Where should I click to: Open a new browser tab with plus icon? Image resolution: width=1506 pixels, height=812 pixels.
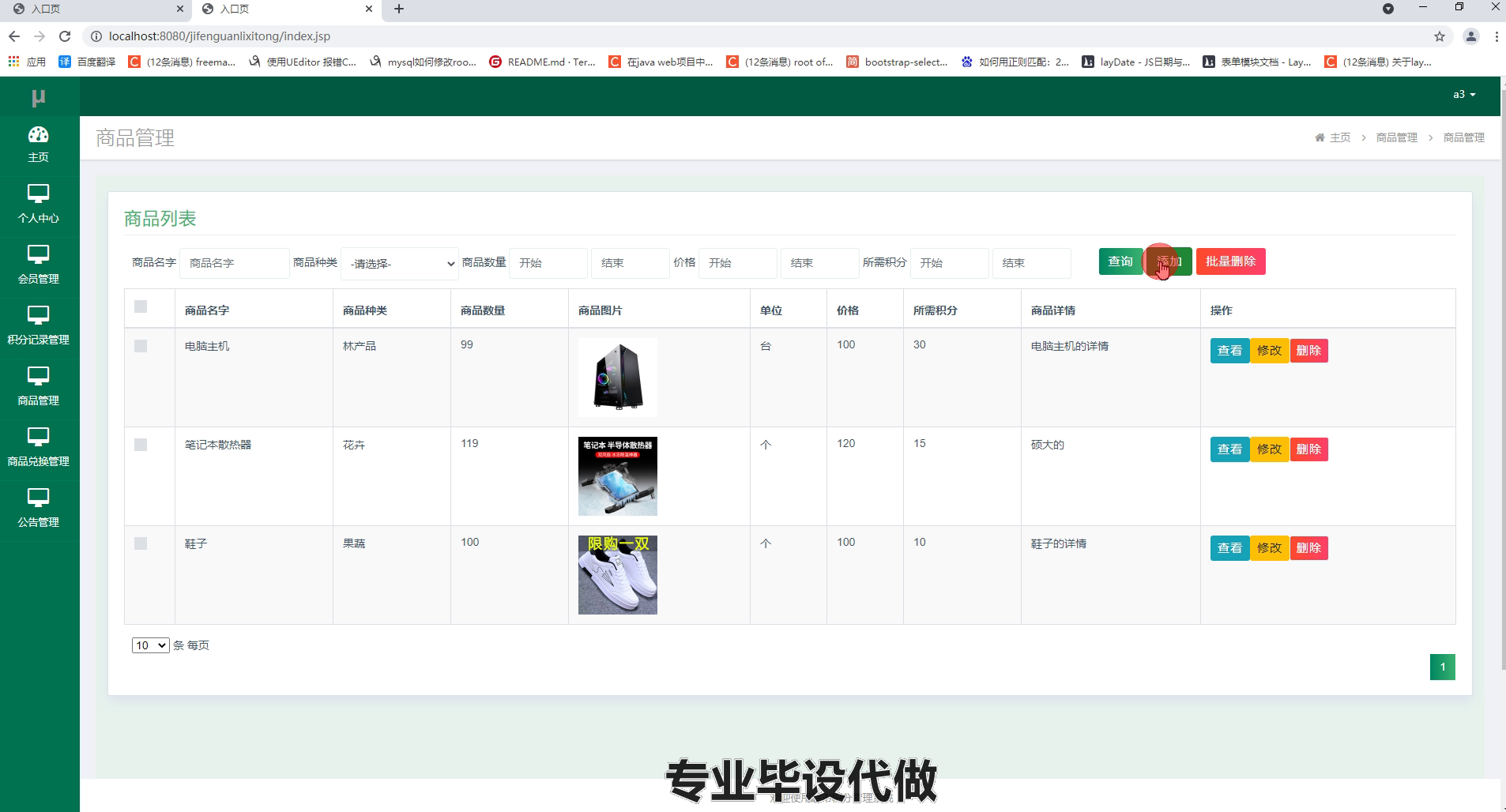399,9
